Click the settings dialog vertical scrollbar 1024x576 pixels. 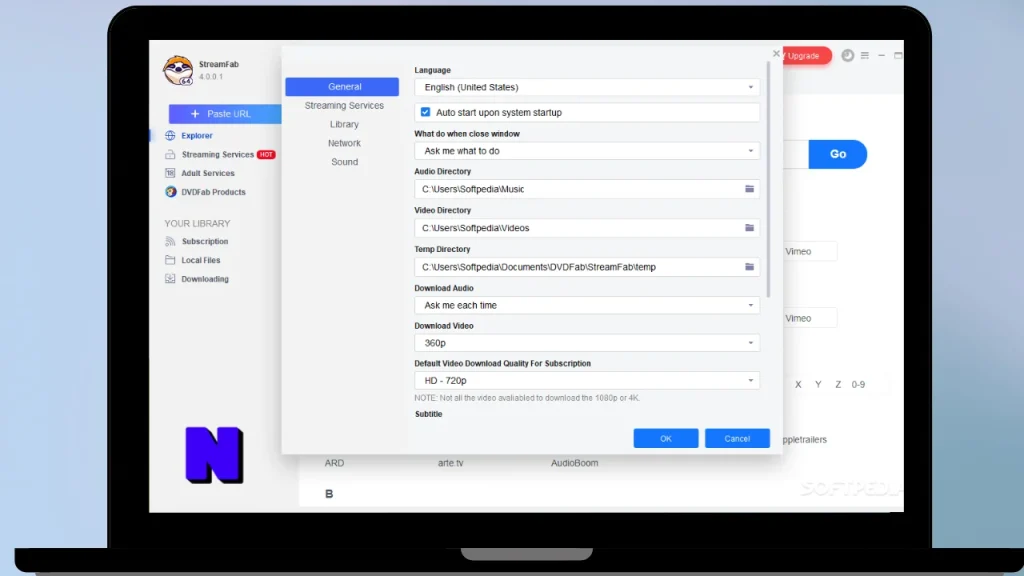(769, 180)
